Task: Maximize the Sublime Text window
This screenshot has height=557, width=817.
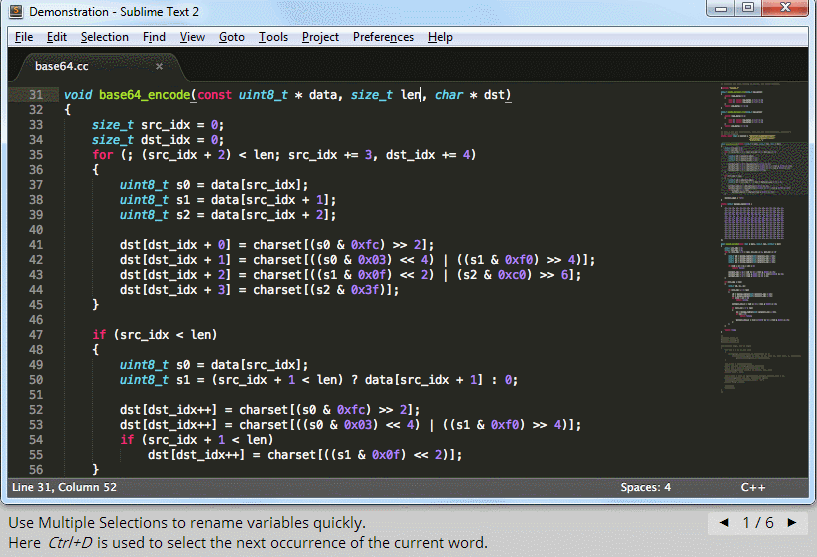Action: pos(748,8)
